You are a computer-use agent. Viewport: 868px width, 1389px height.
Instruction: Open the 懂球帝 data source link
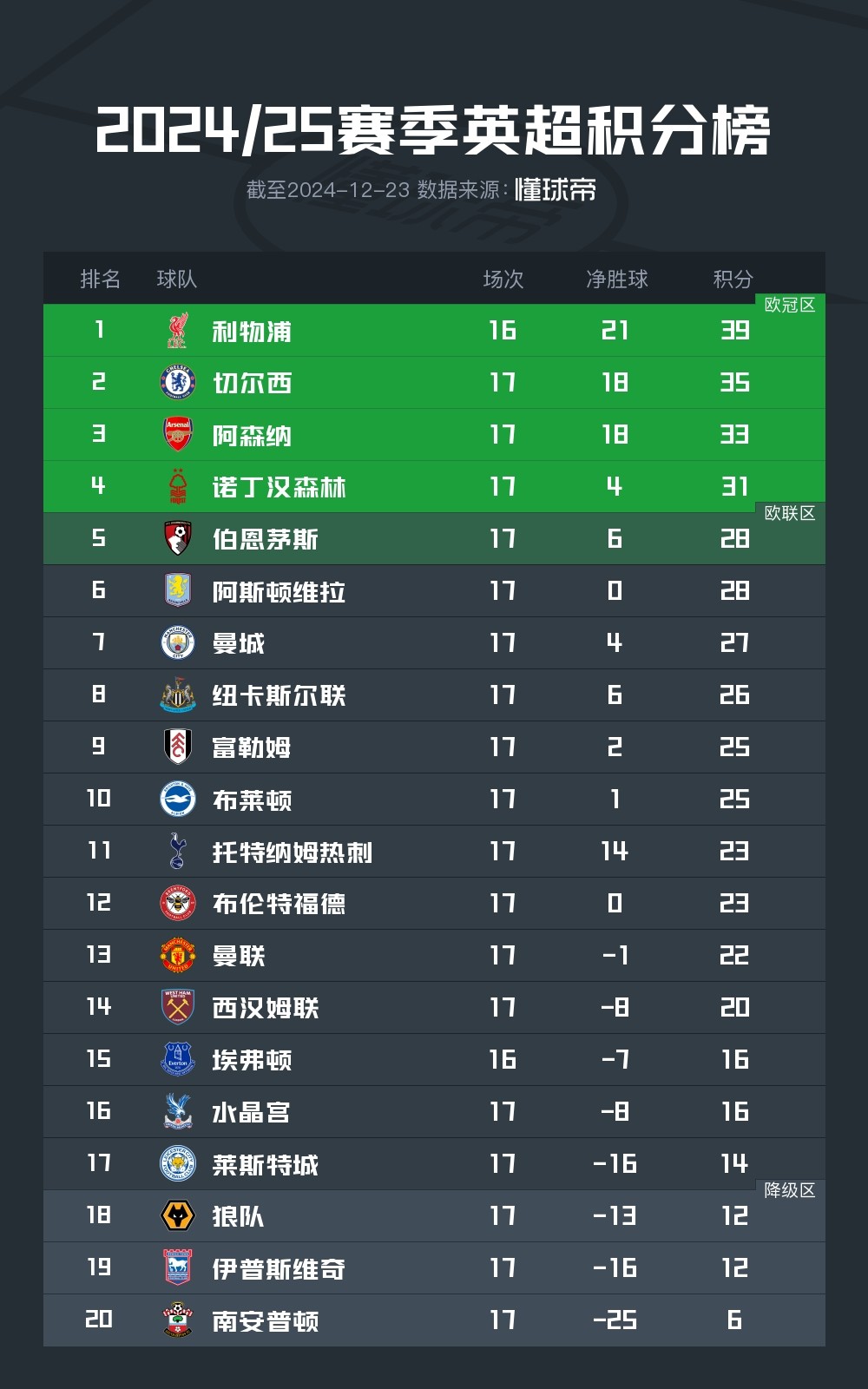[556, 190]
